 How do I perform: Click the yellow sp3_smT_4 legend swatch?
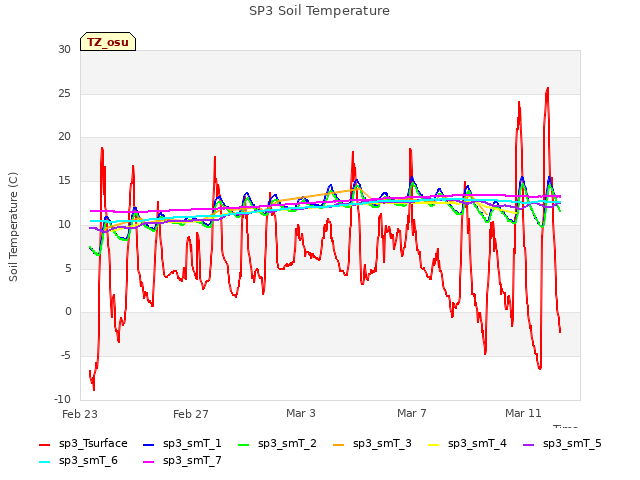(x=433, y=444)
